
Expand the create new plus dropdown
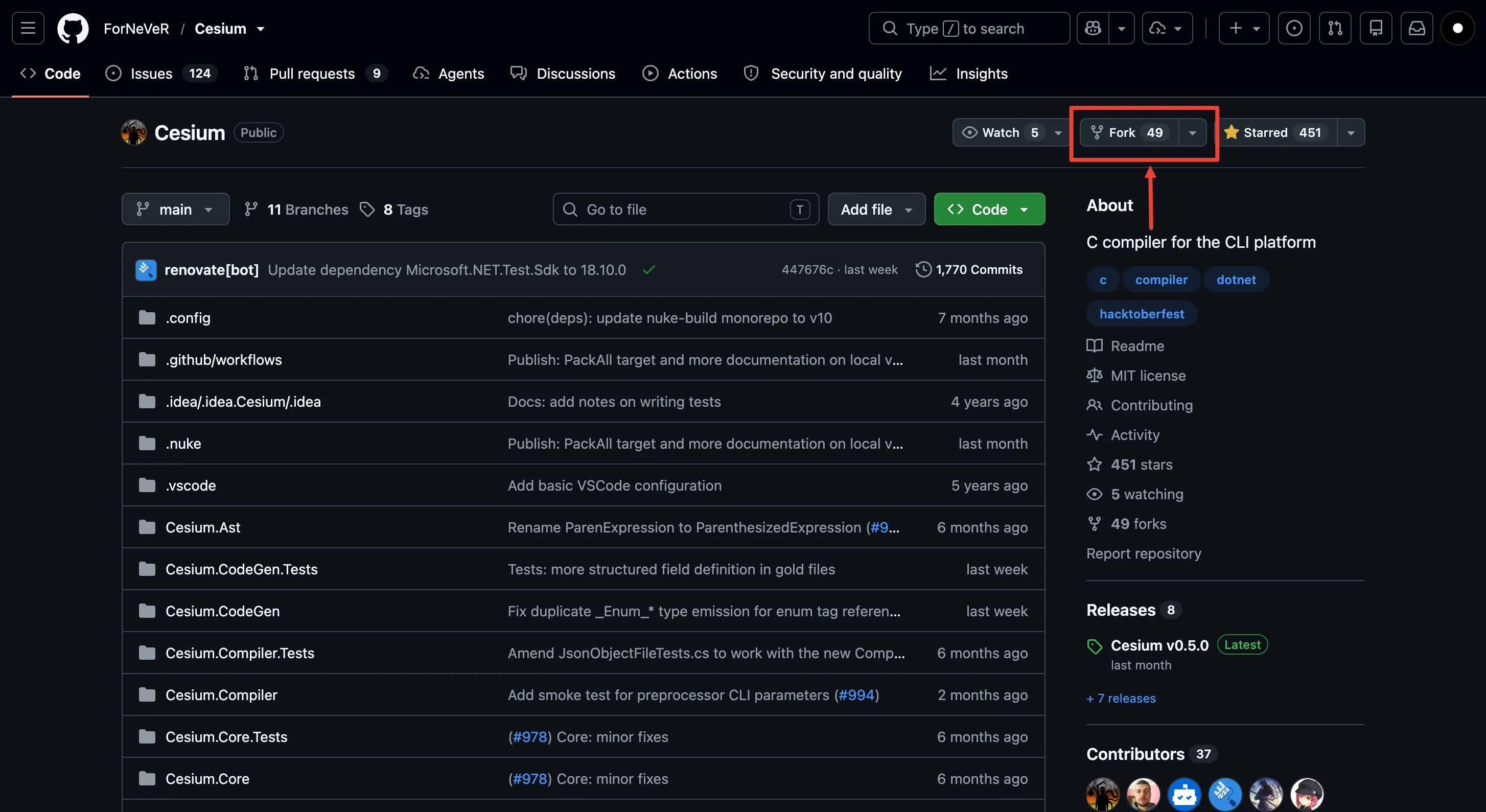(1244, 28)
